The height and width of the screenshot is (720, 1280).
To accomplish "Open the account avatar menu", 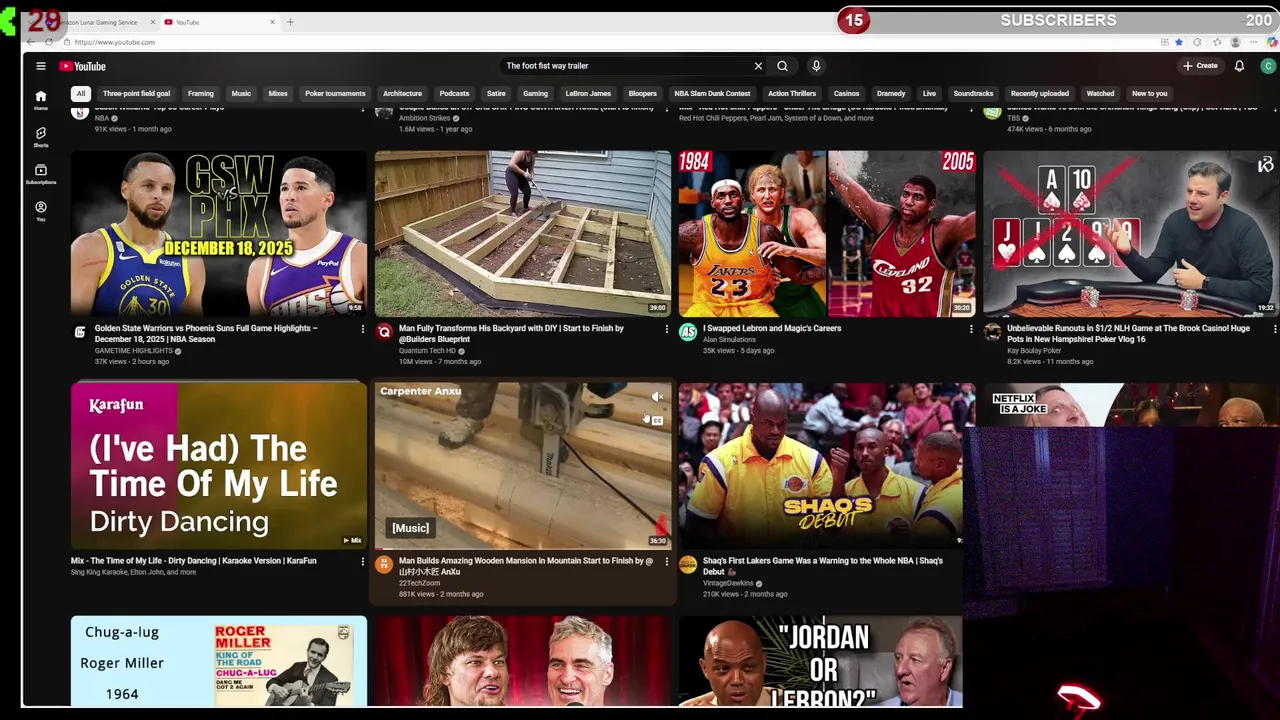I will coord(1268,66).
